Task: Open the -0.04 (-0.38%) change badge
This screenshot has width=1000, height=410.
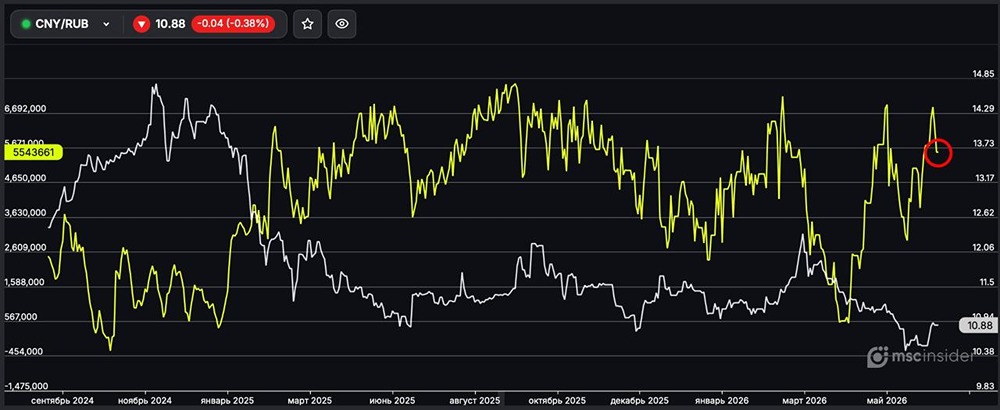Action: (x=233, y=24)
